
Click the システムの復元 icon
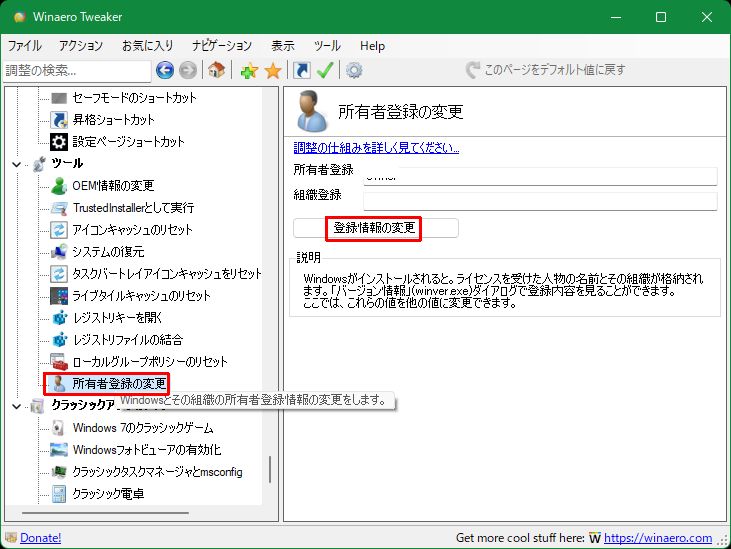[59, 252]
